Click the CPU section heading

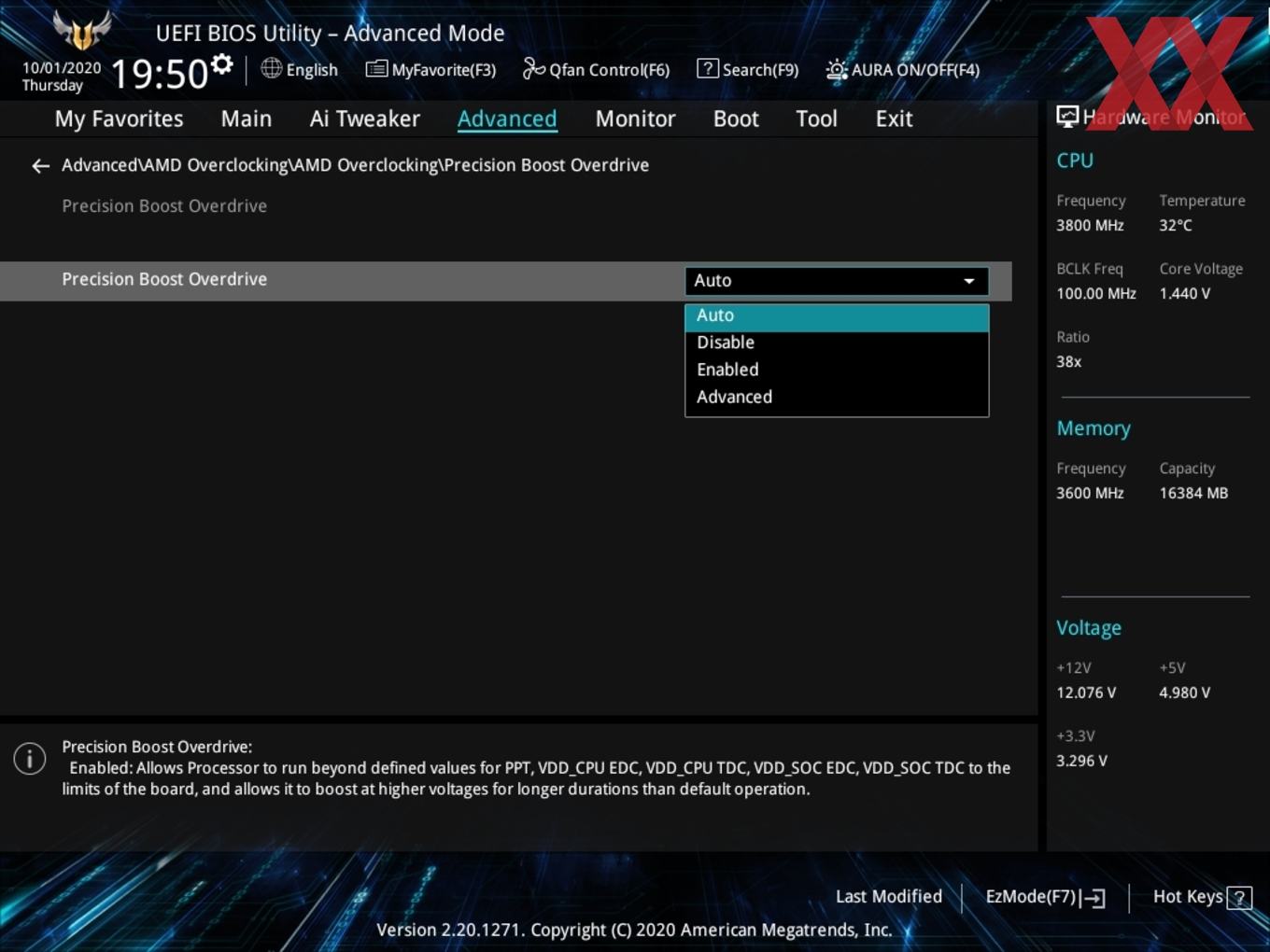pos(1075,161)
